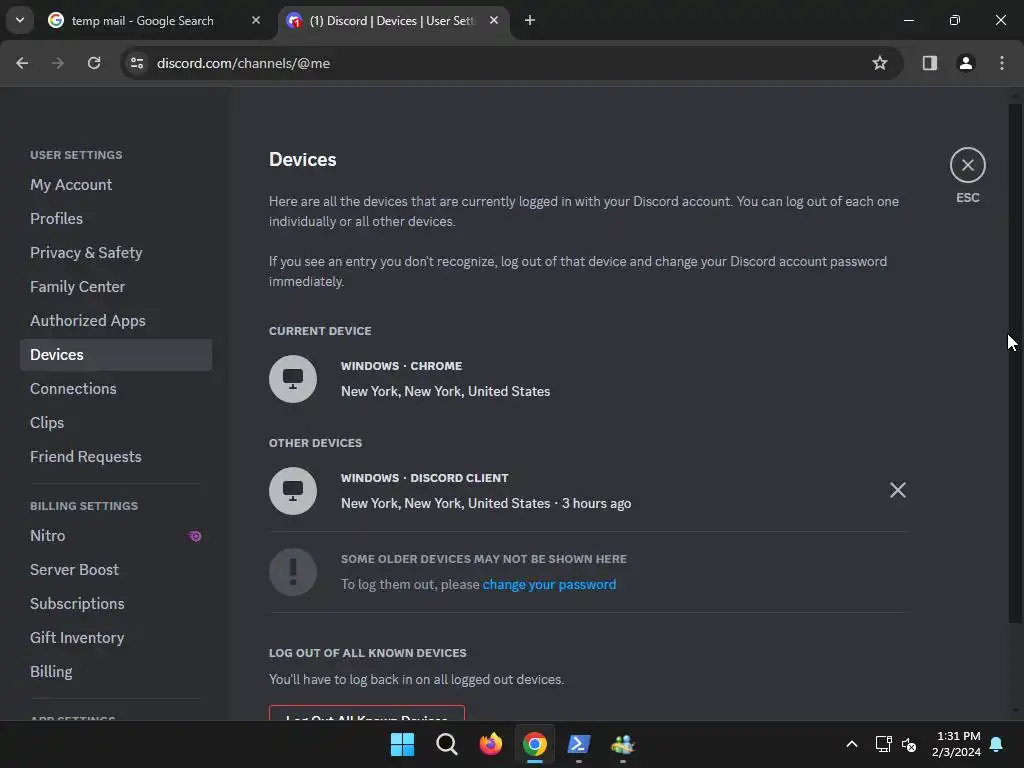The width and height of the screenshot is (1024, 768).
Task: Click the Chrome taskbar icon
Action: tap(534, 744)
